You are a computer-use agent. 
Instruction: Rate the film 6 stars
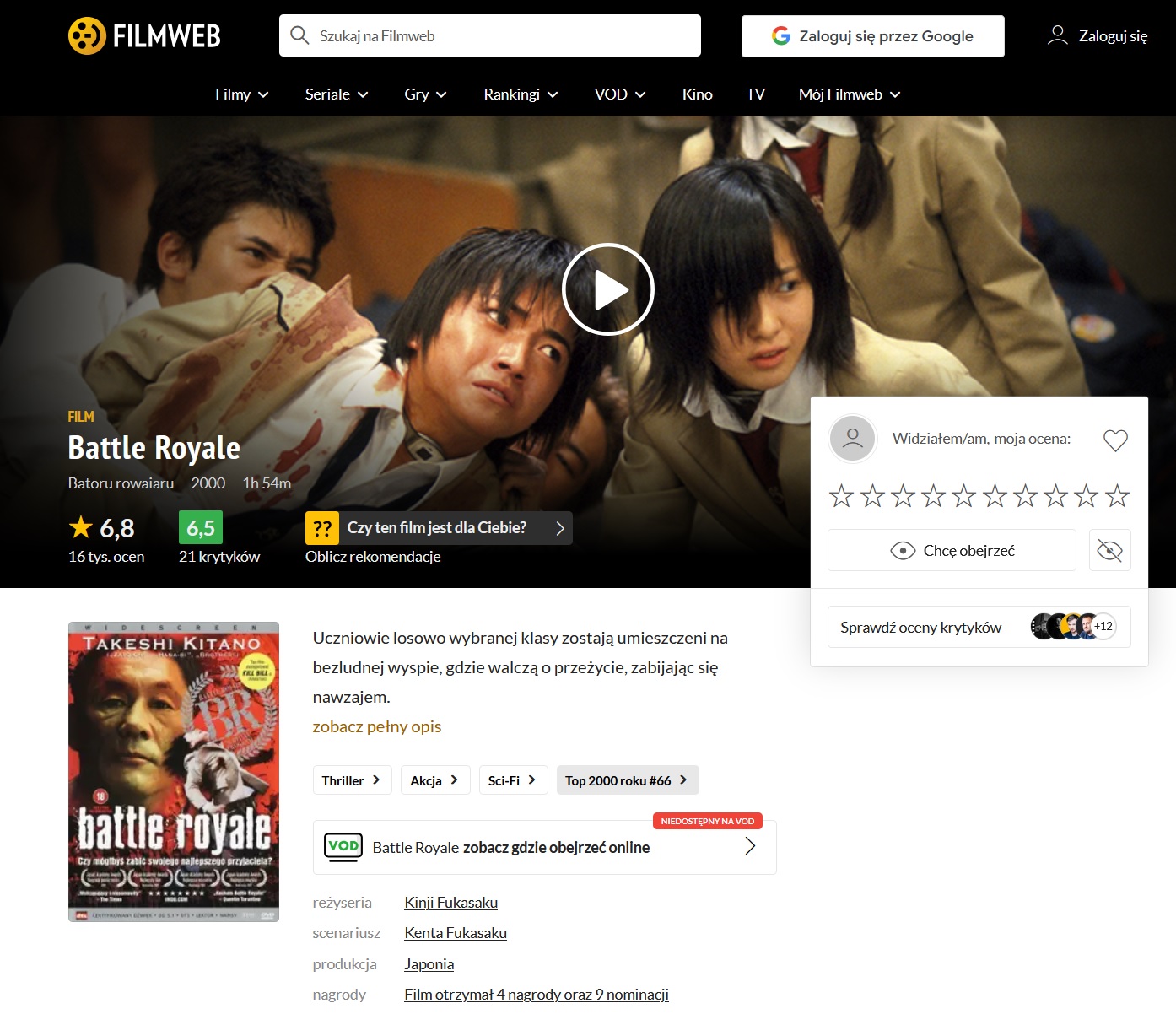point(995,496)
